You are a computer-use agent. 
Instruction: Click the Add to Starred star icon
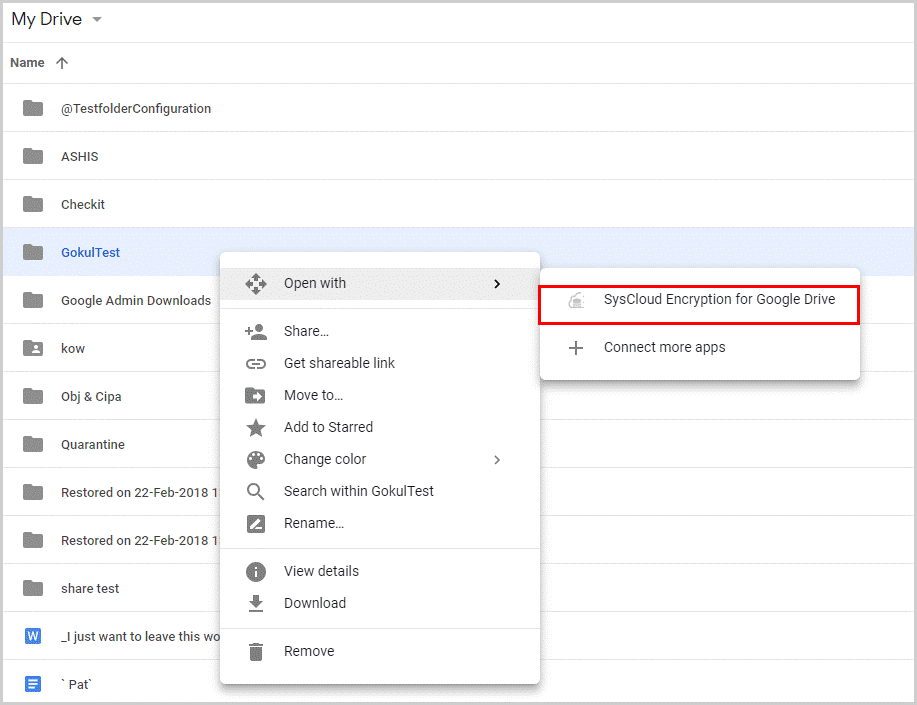click(257, 427)
